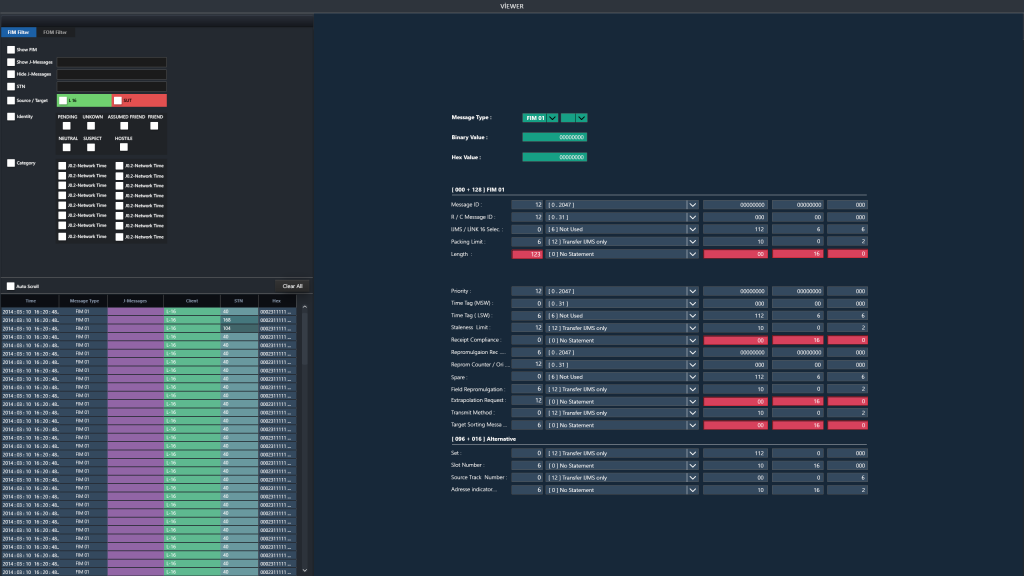Check the STN filter checkbox
1024x576 pixels.
click(9, 85)
